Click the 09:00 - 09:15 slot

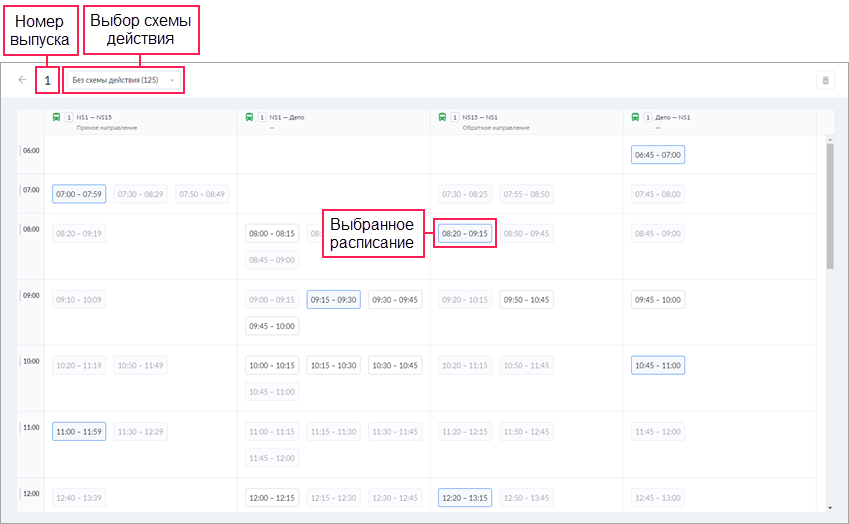point(272,299)
